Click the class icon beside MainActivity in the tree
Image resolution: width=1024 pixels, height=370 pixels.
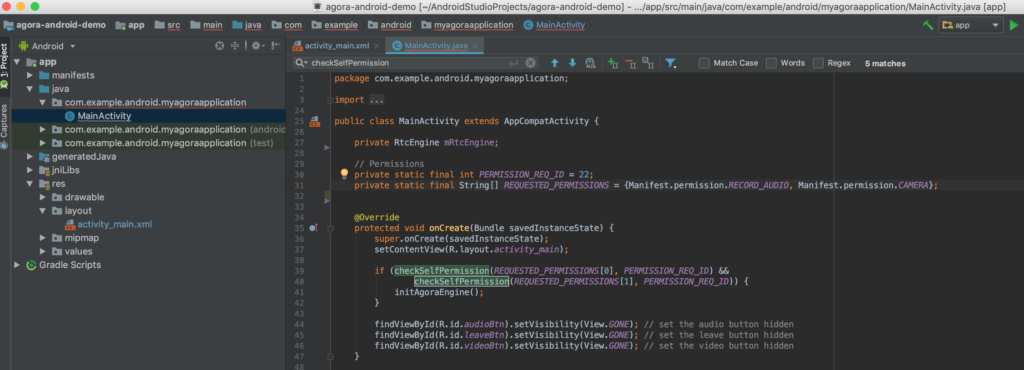(70, 116)
